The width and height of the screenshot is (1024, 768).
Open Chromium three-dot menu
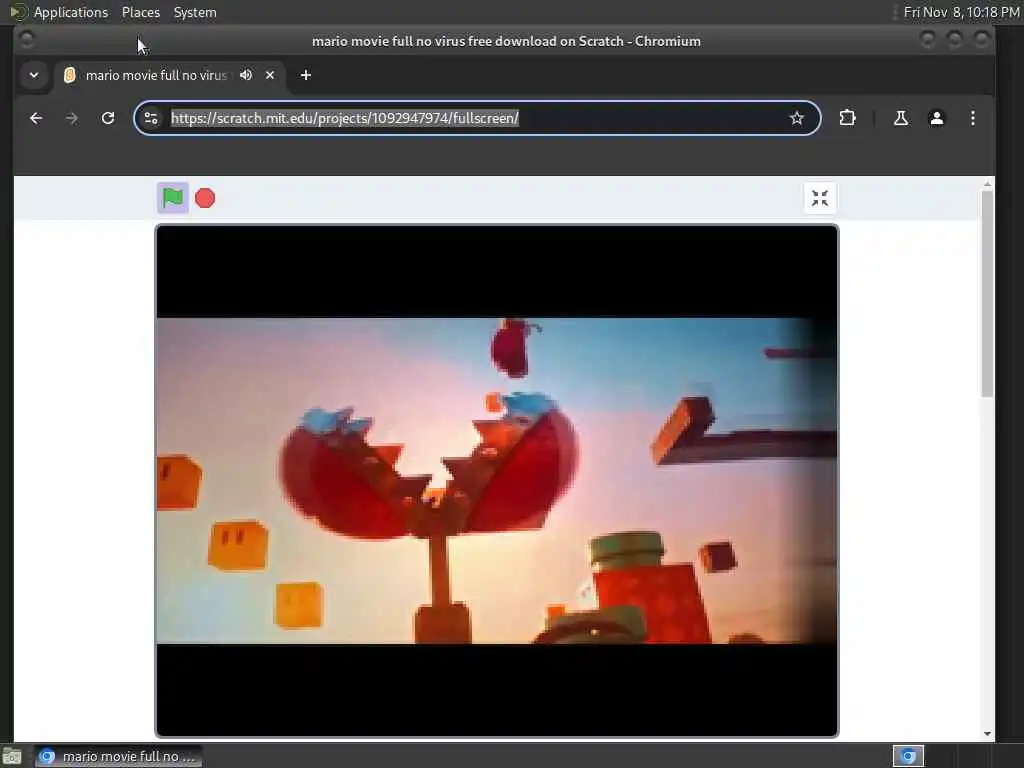tap(972, 118)
